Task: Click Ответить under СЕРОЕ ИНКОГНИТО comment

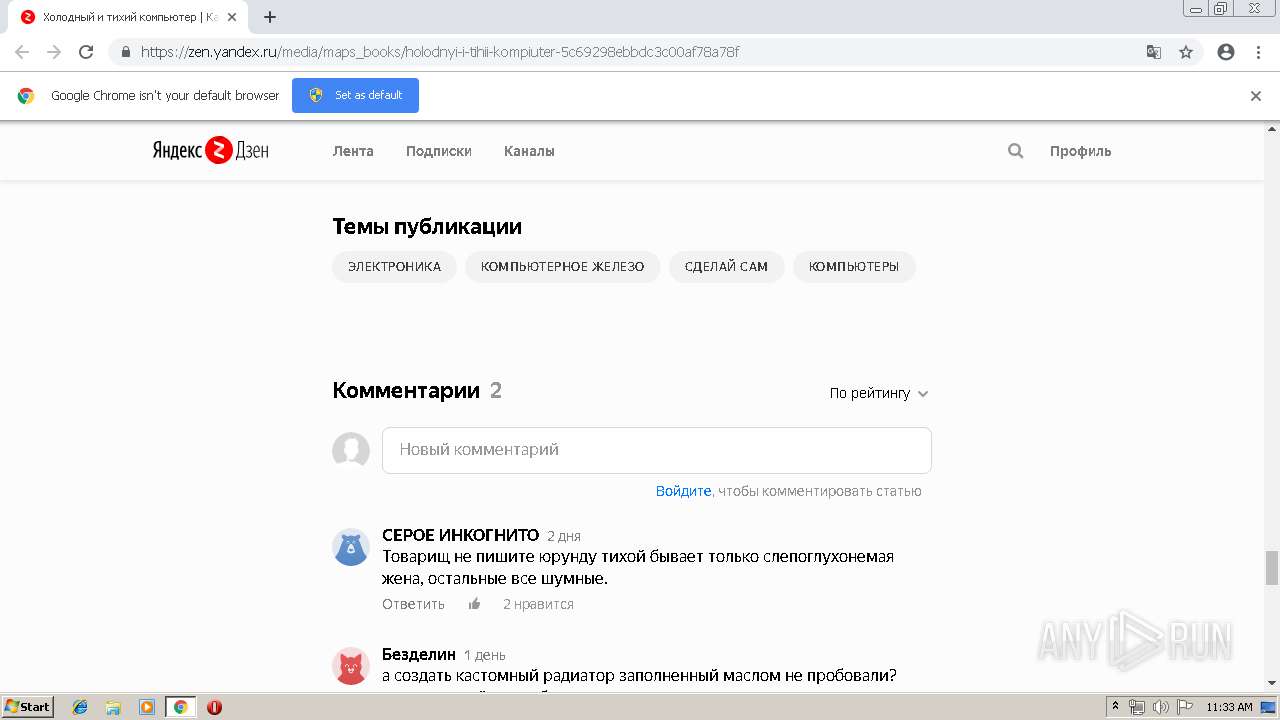Action: [x=413, y=604]
